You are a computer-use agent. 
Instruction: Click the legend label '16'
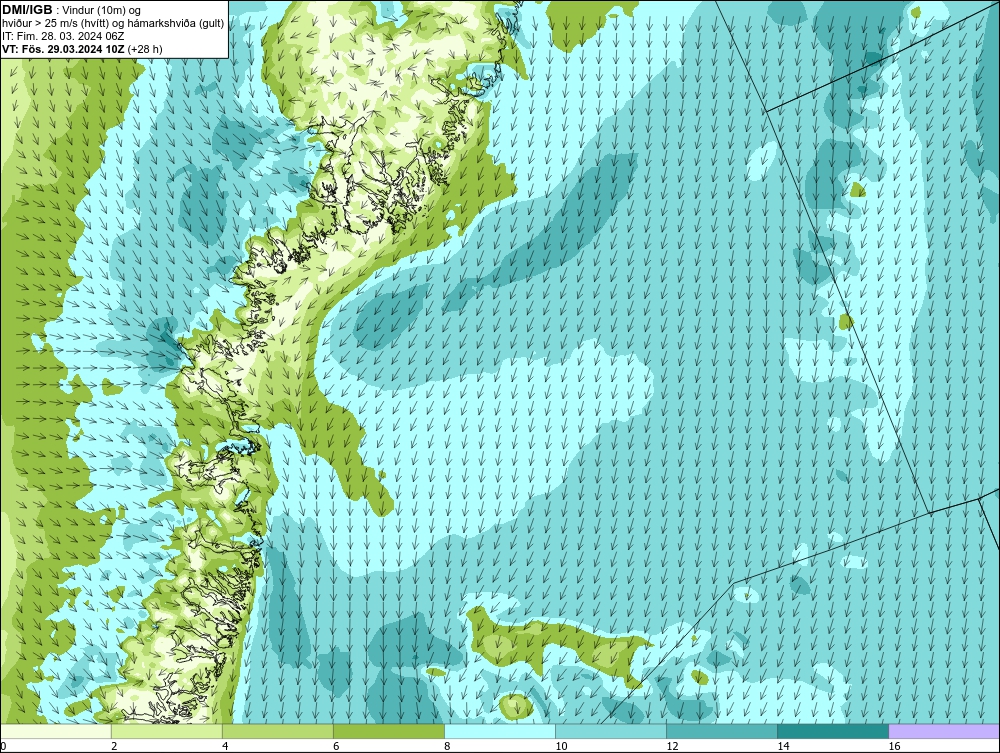894,746
